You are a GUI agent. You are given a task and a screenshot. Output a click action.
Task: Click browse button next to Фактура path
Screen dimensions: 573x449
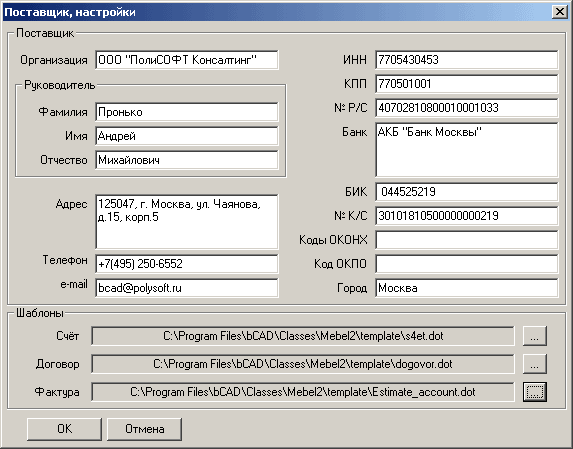point(535,392)
